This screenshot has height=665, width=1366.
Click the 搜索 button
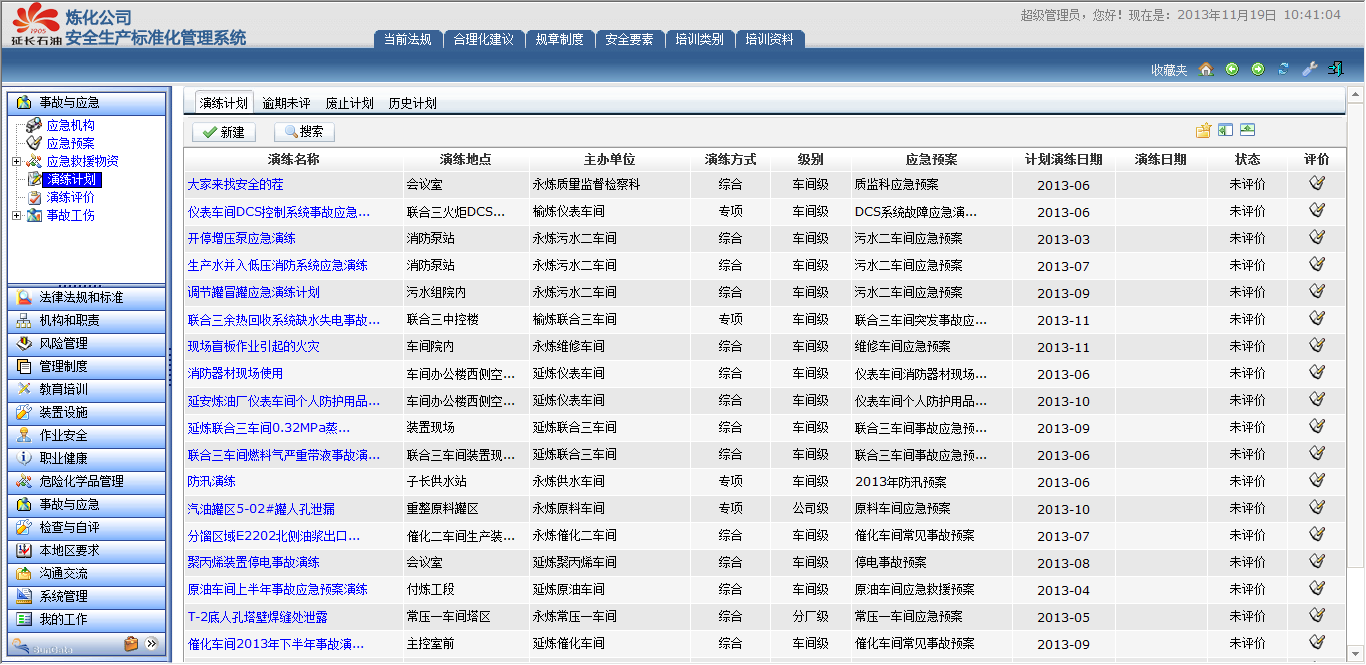point(304,132)
